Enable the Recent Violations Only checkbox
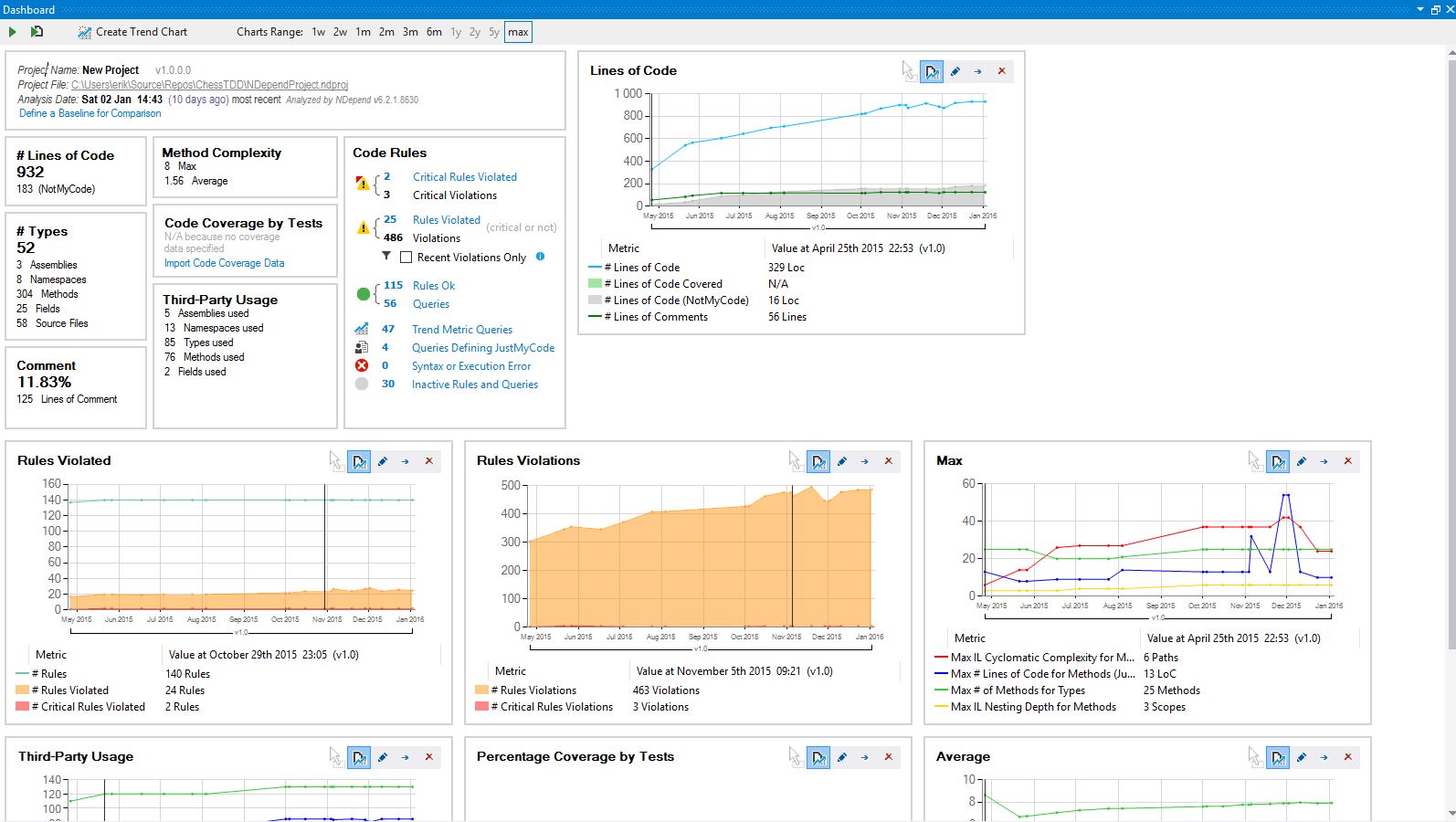The height and width of the screenshot is (822, 1456). tap(406, 258)
